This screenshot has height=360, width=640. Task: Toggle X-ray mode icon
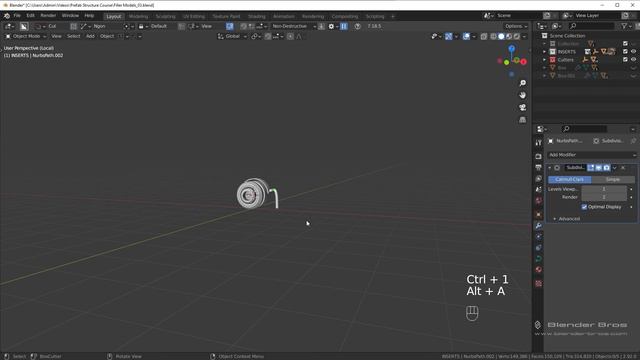(x=484, y=36)
